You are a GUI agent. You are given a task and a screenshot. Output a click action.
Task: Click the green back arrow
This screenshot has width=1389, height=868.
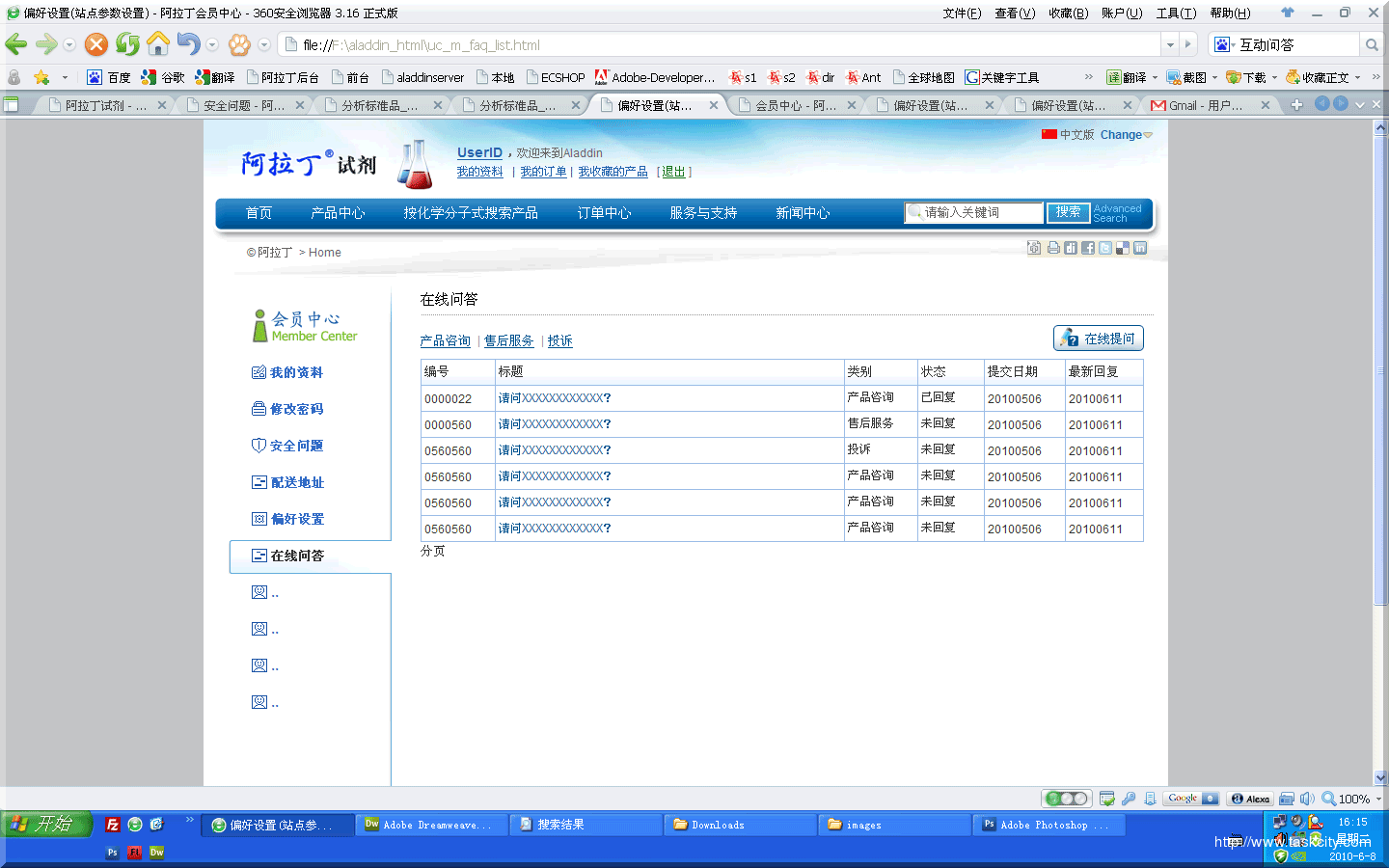(16, 44)
